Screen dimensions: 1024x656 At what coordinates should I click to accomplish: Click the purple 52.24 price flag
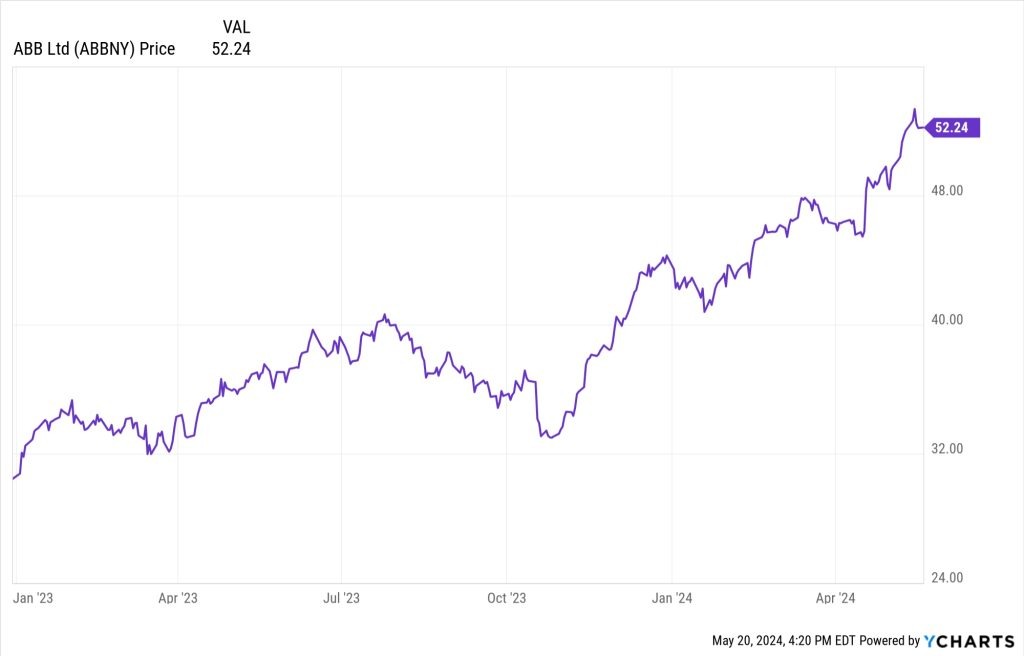tap(953, 127)
